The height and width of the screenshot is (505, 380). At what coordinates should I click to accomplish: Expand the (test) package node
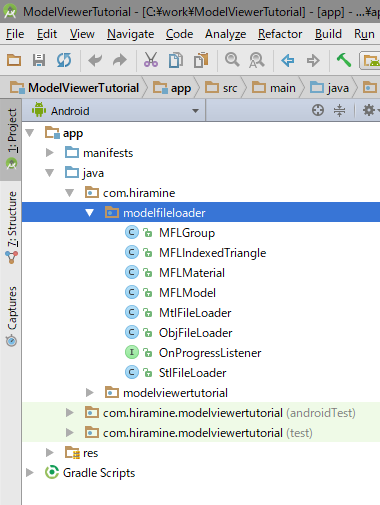tap(70, 433)
